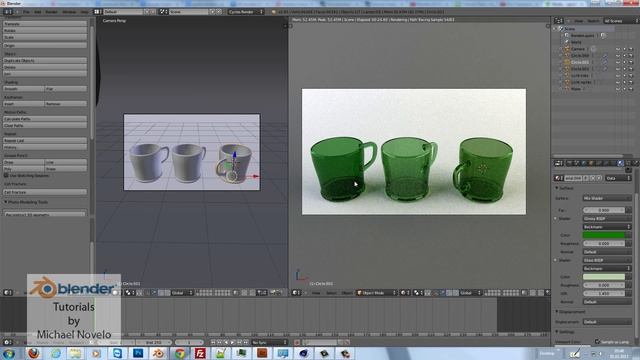Open the Add menu

pyautogui.click(x=38, y=12)
